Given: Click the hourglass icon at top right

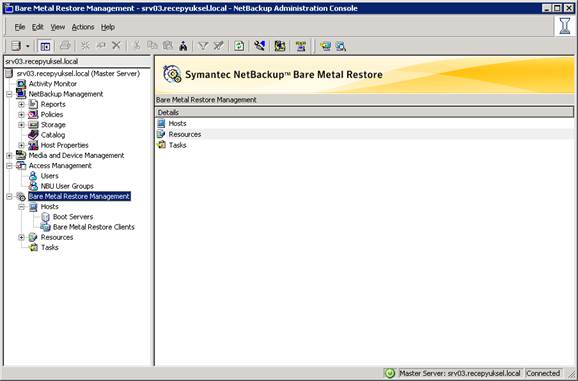Looking at the screenshot, I should pyautogui.click(x=565, y=26).
